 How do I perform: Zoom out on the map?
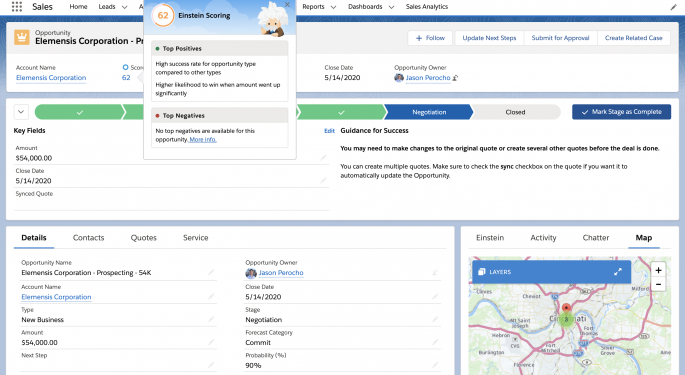658,285
